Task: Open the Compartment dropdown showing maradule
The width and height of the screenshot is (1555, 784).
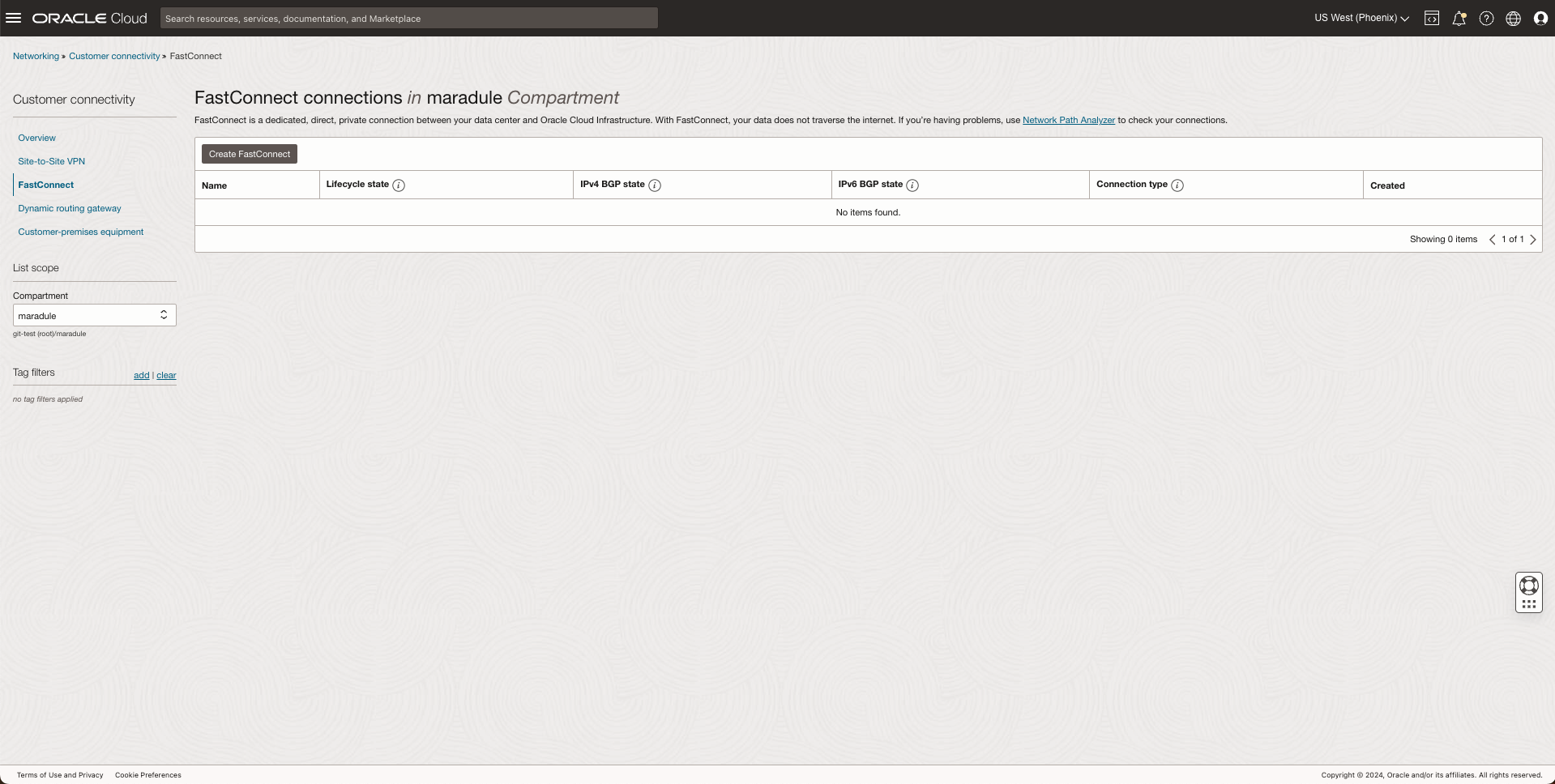Action: pos(95,315)
